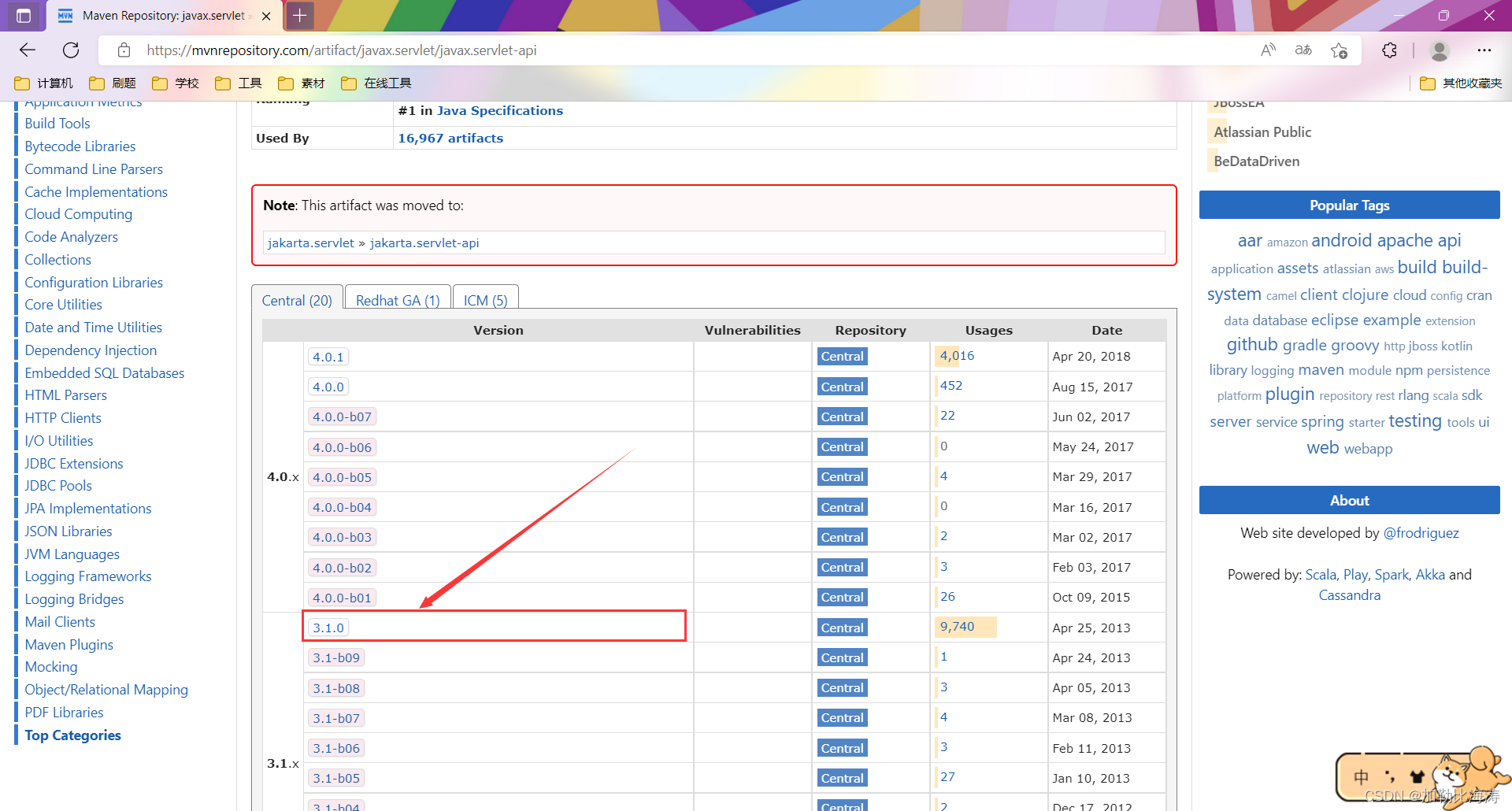This screenshot has height=811, width=1512.
Task: Switch to the Redhat GA (1) tab
Action: (x=398, y=300)
